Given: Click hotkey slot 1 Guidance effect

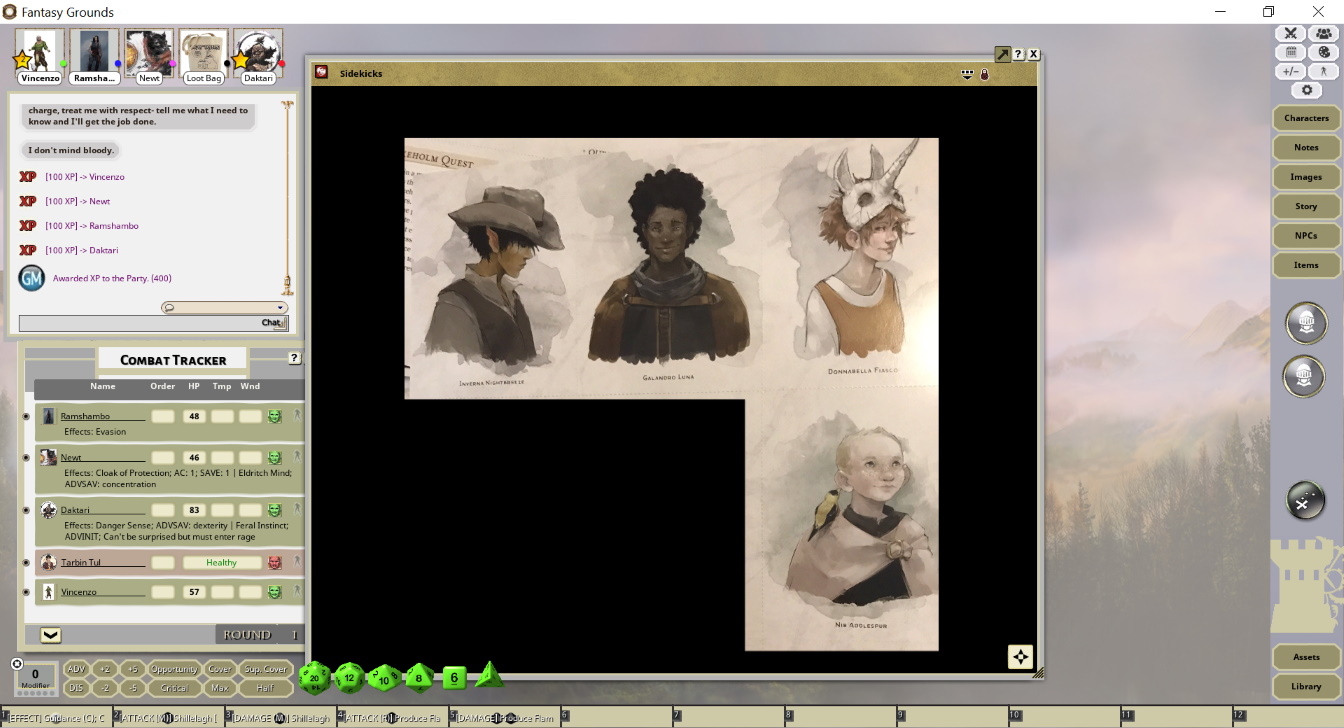Looking at the screenshot, I should pyautogui.click(x=56, y=718).
